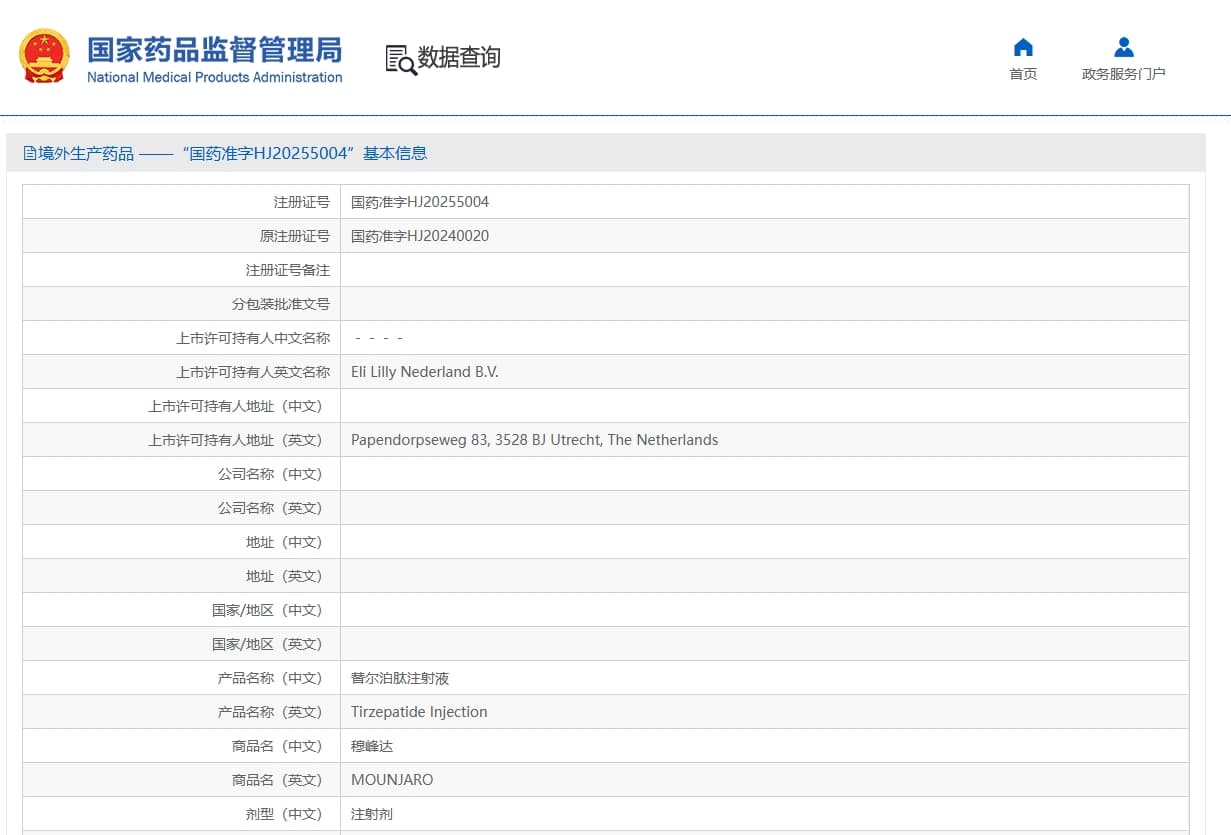Click the 上市许可持有人地址（中文） label

[235, 406]
